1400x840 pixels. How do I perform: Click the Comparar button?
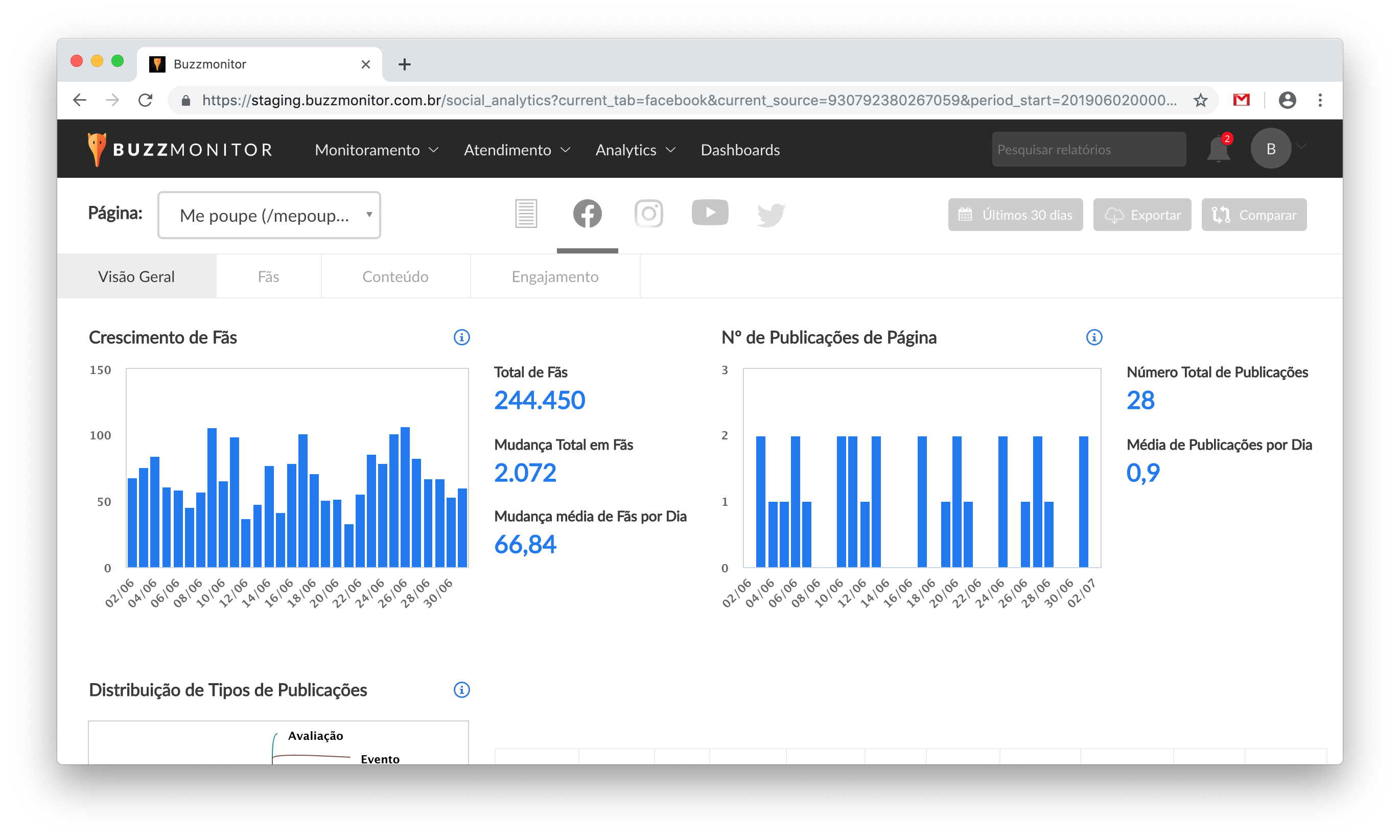click(1253, 215)
